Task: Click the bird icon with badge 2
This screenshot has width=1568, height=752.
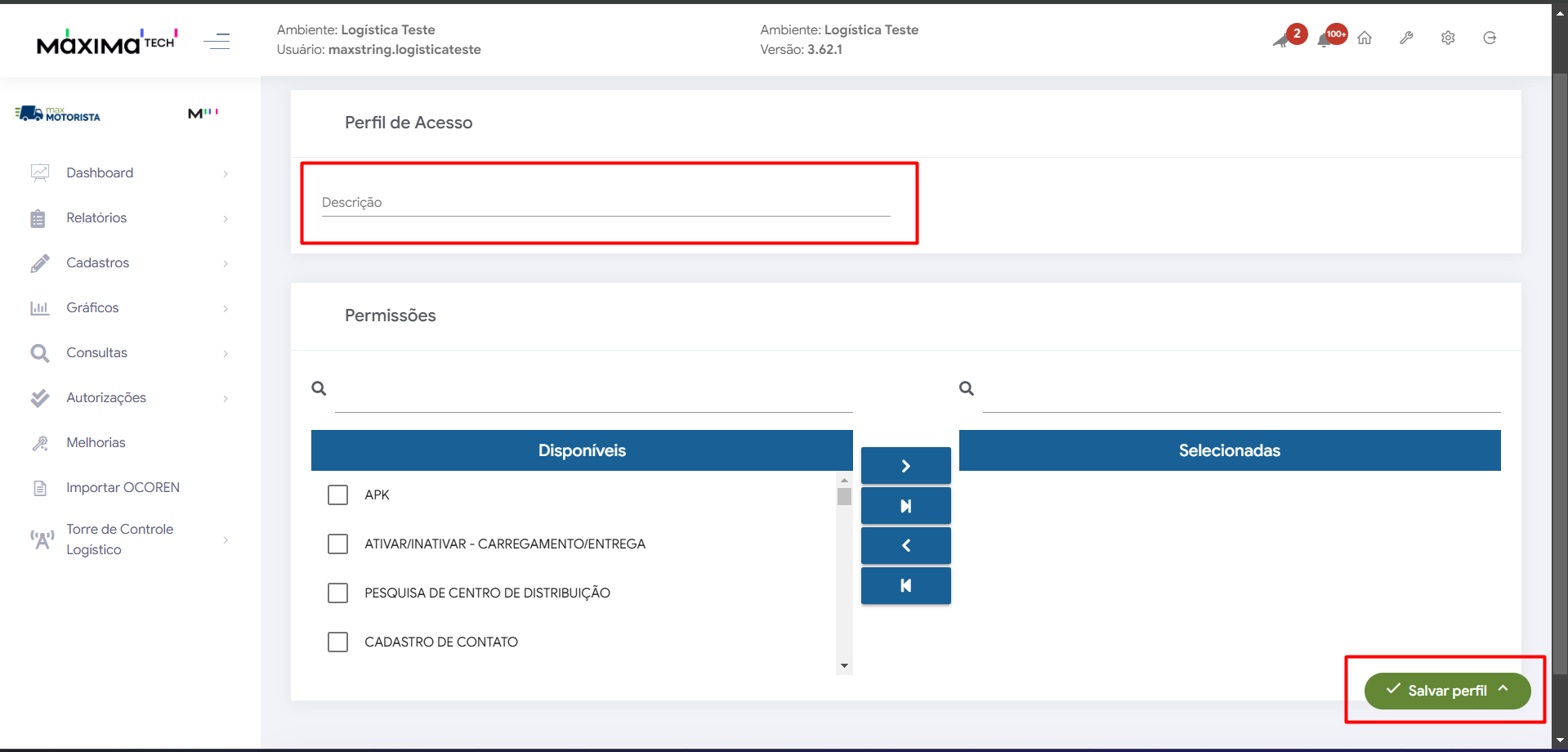Action: tap(1282, 39)
